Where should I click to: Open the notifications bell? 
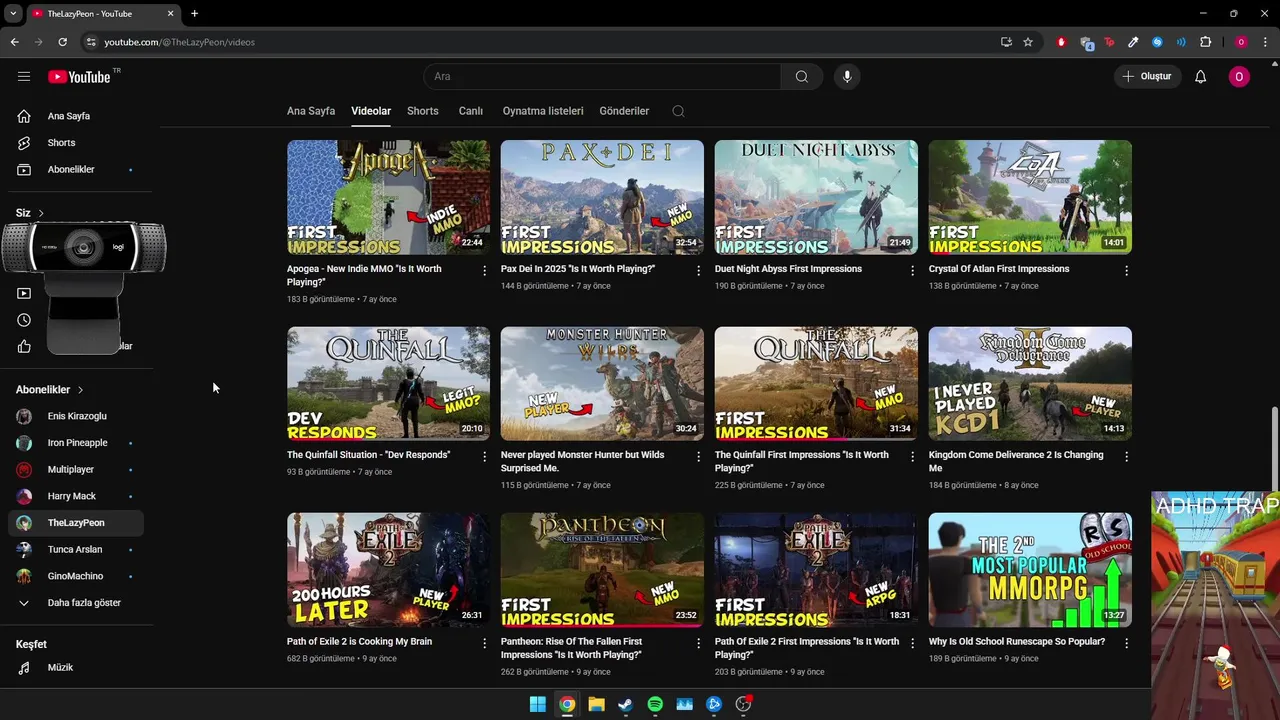(x=1201, y=77)
